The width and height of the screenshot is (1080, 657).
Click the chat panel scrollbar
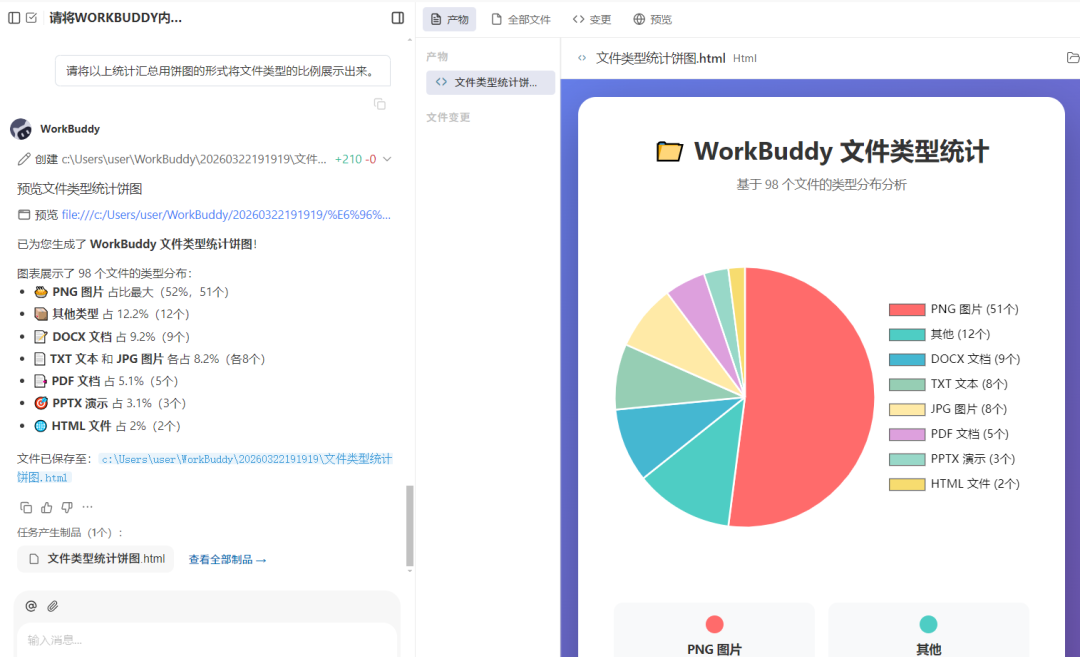[x=410, y=526]
